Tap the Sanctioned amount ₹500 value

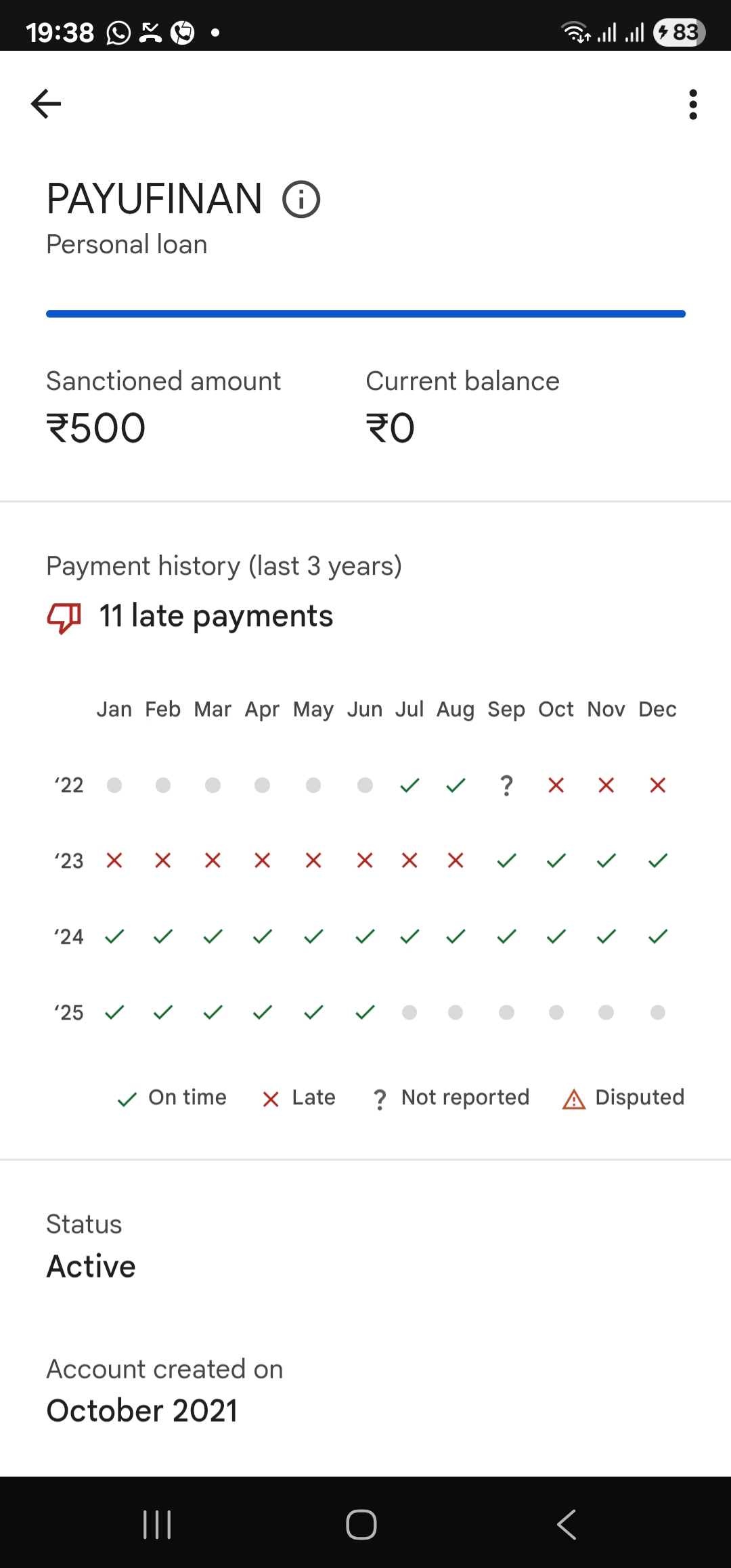pos(96,428)
